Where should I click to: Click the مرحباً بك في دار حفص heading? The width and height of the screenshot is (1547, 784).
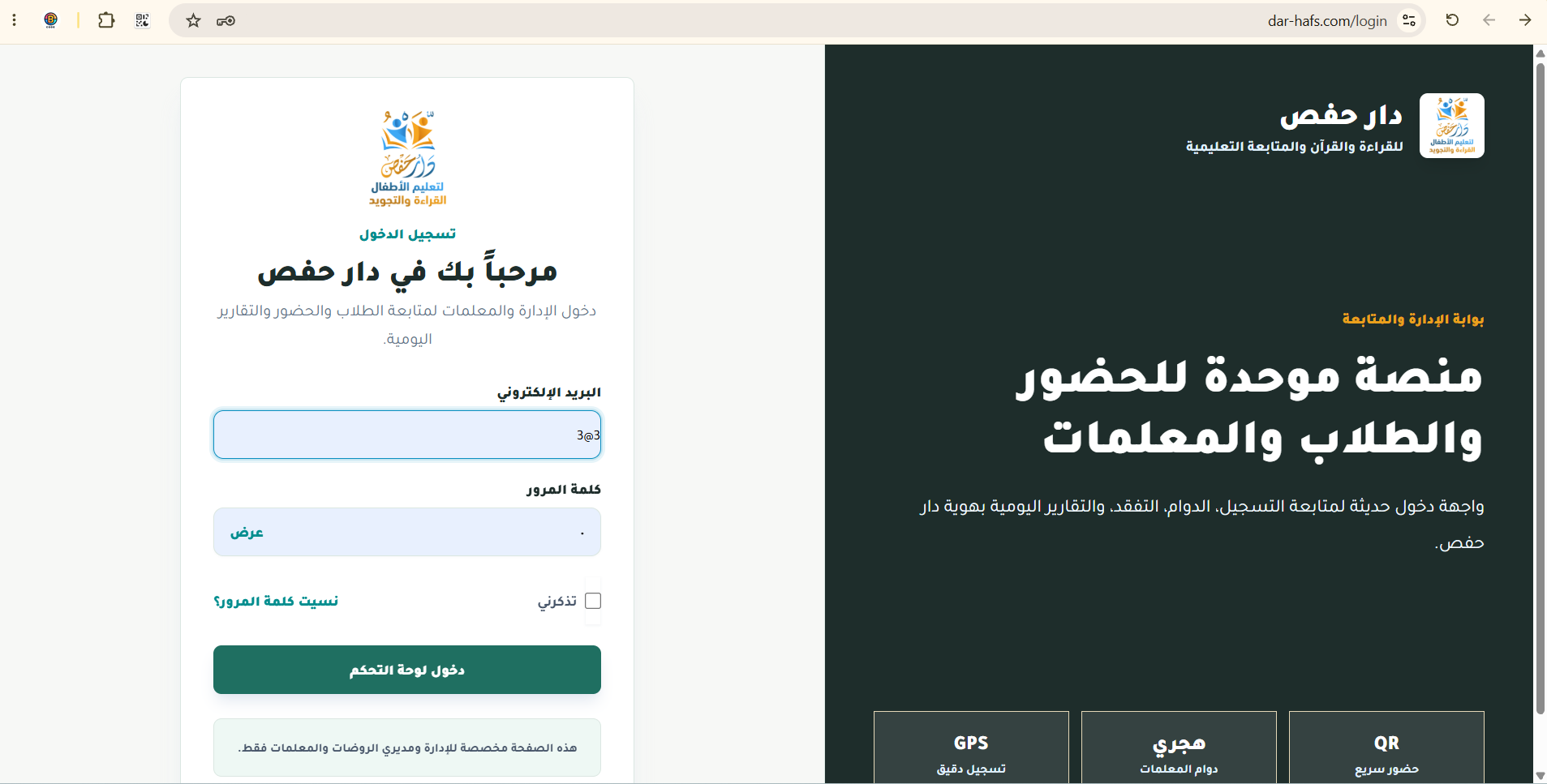click(x=407, y=271)
